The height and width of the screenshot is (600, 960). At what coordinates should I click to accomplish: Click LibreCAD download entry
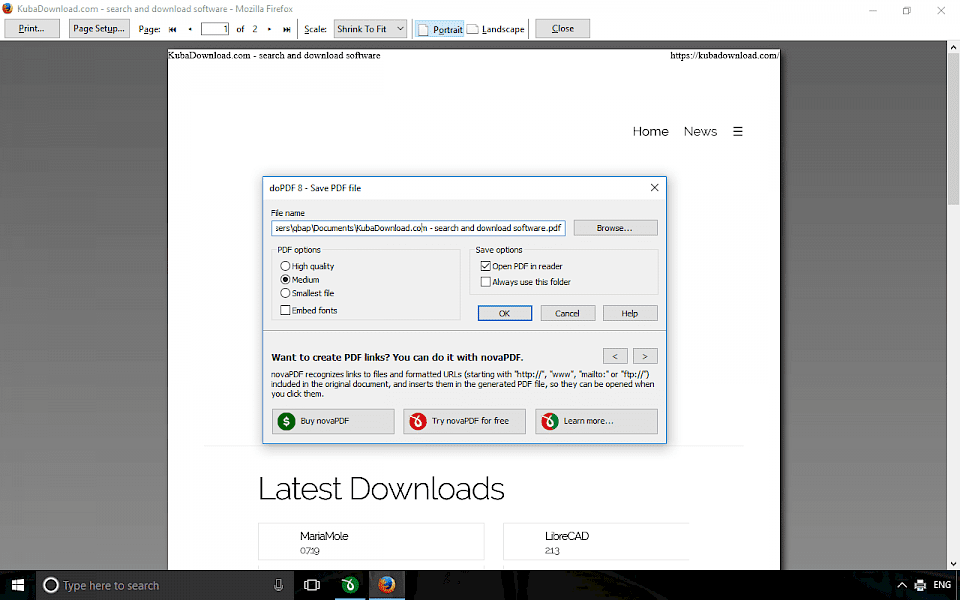(x=596, y=541)
